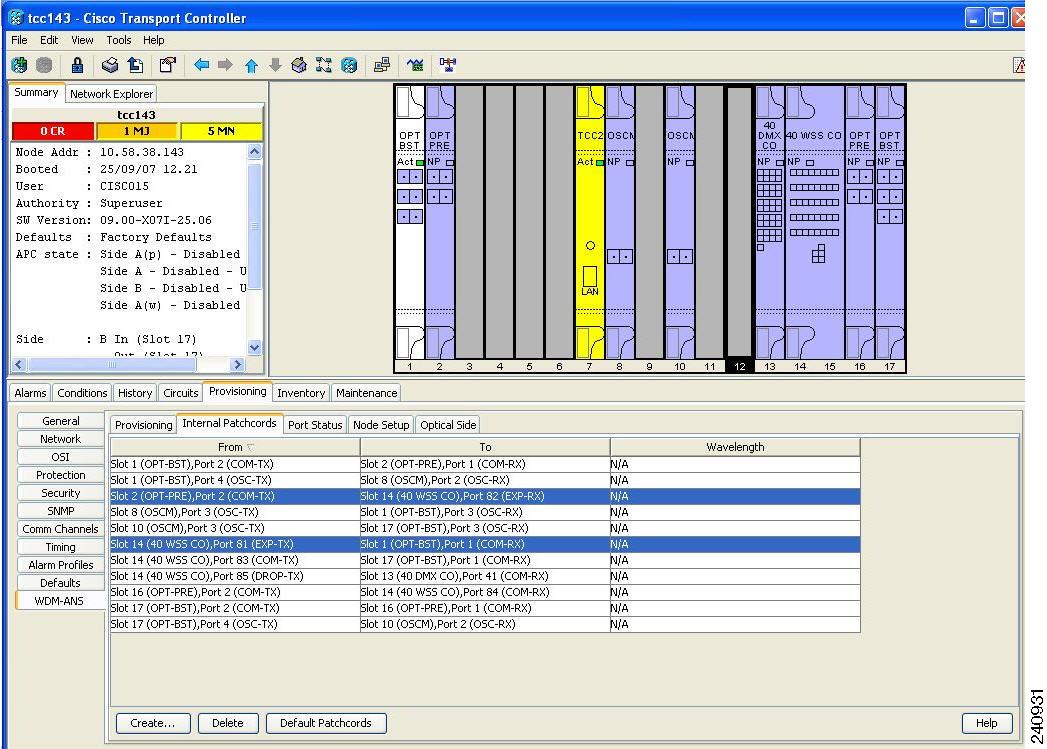
Task: Switch to the Summary tab
Action: (x=36, y=93)
